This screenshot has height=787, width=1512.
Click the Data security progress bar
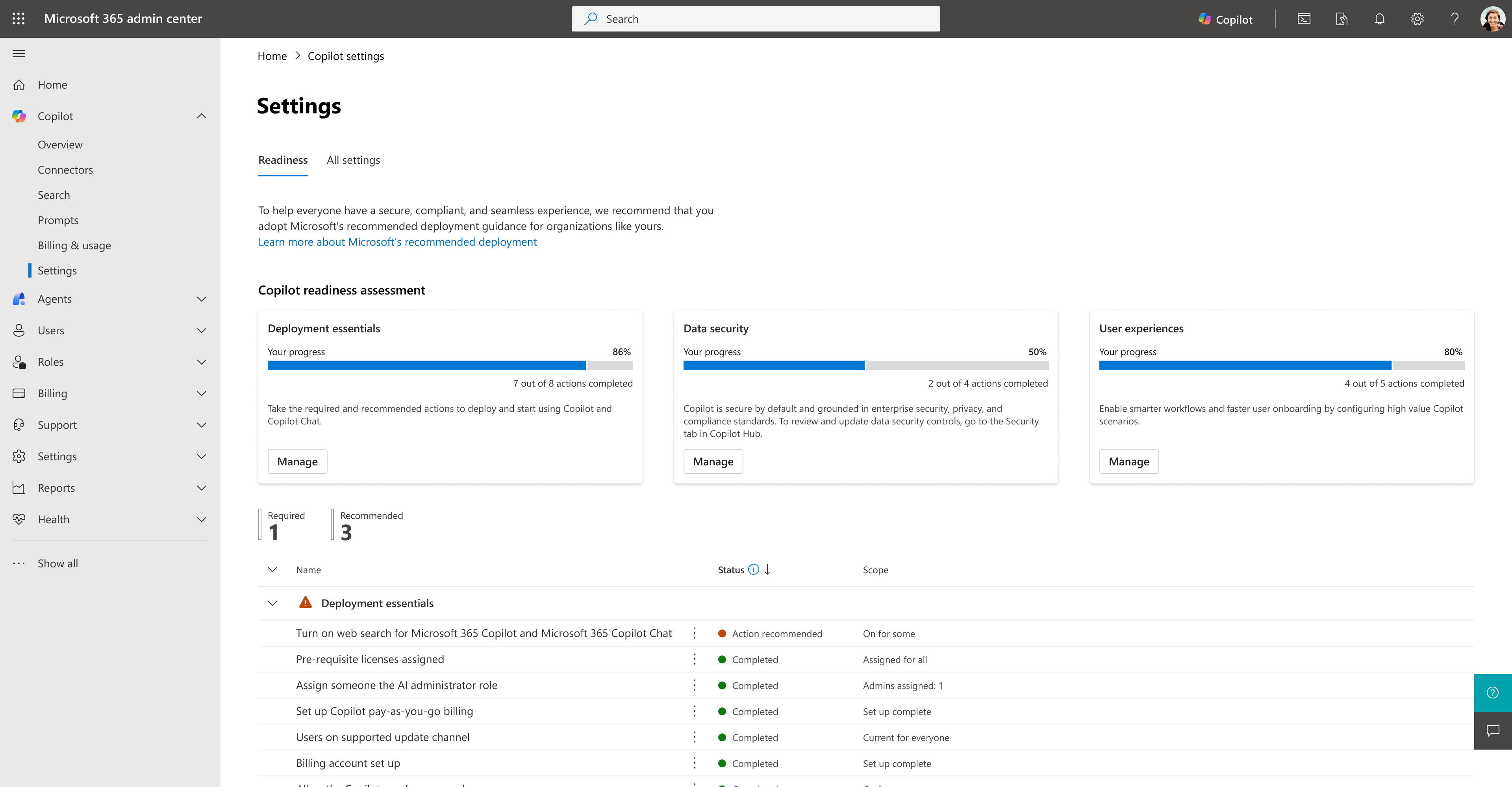(866, 366)
